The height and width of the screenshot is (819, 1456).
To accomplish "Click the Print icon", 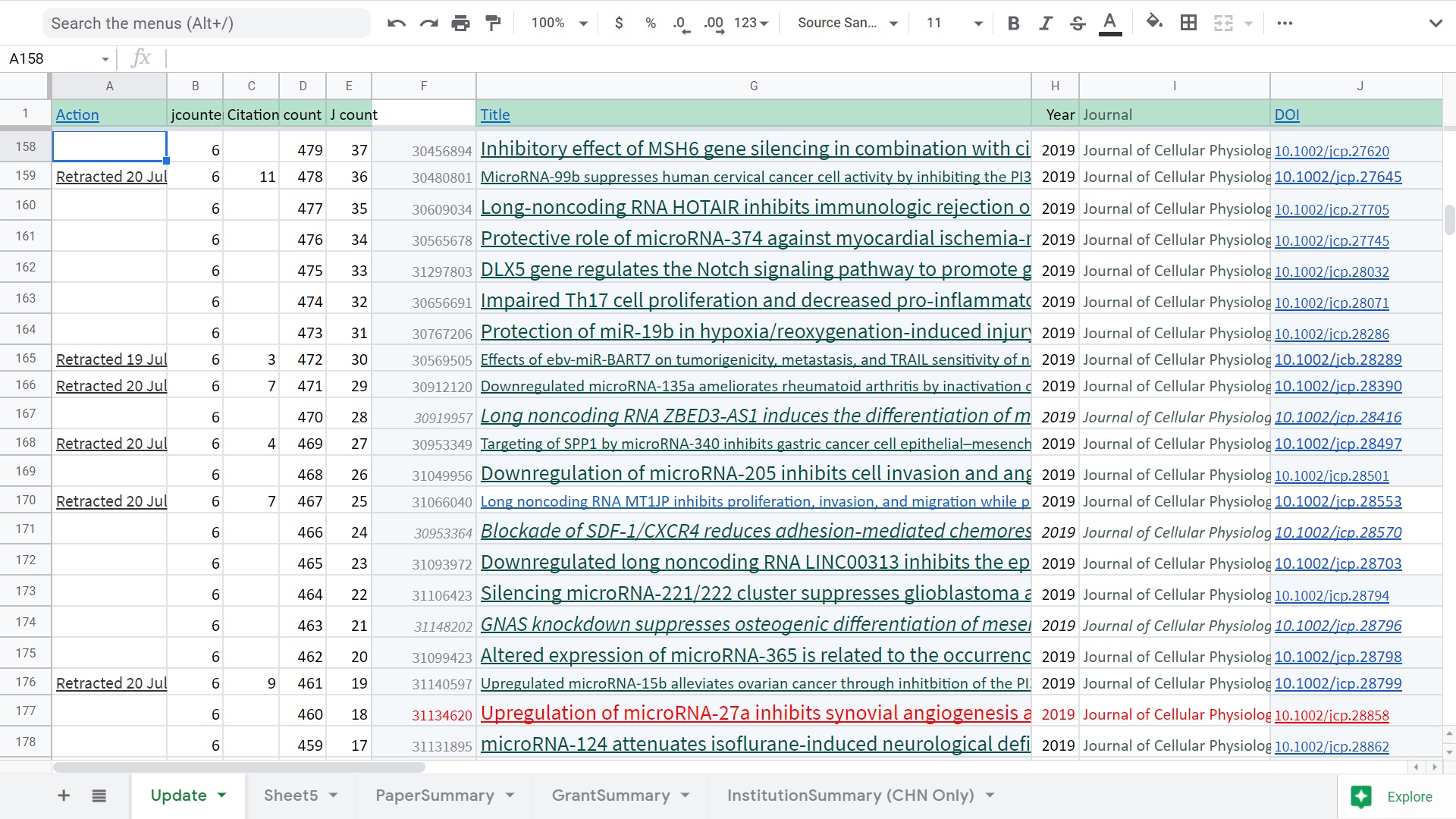I will click(x=460, y=24).
